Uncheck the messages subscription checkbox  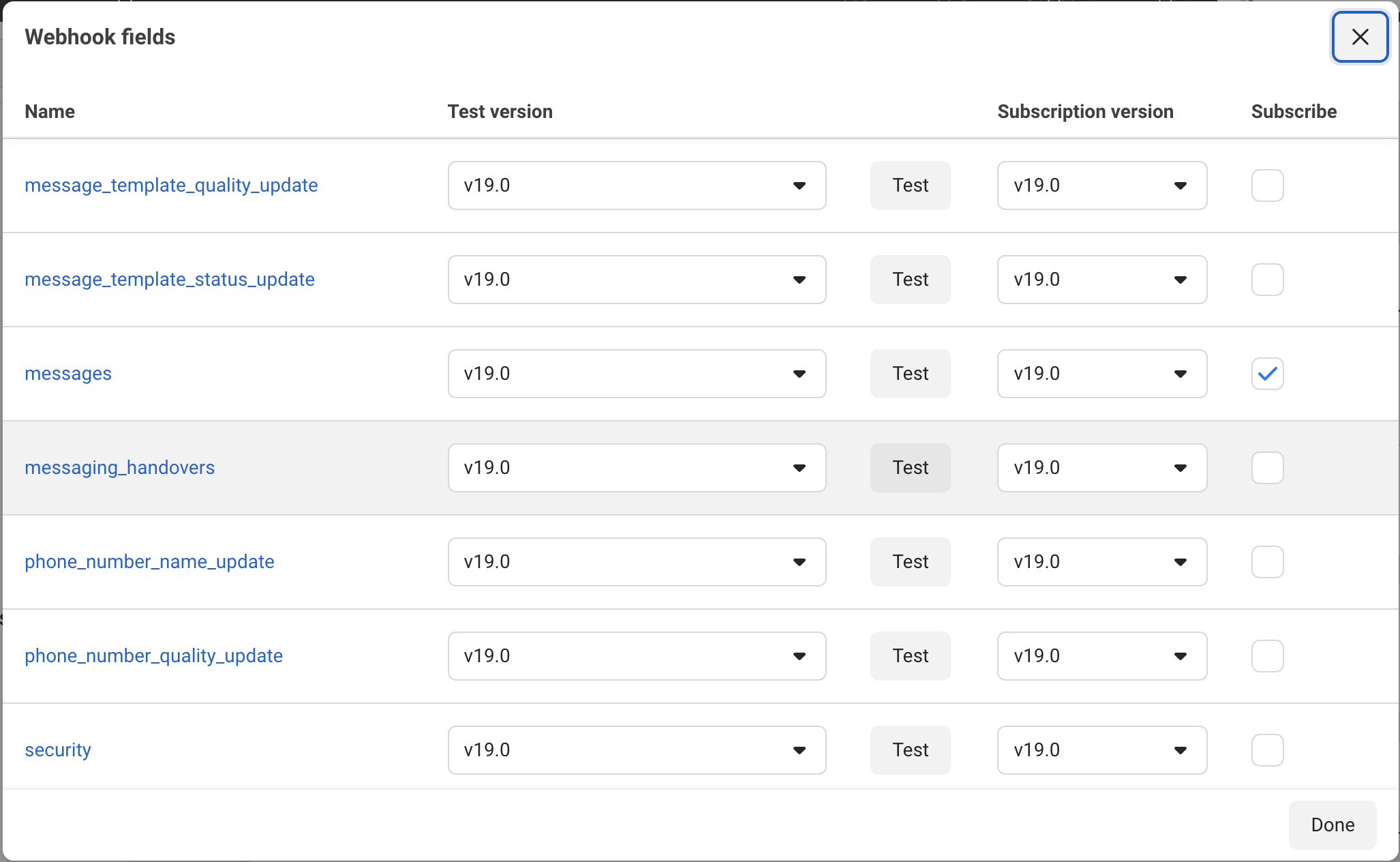click(x=1267, y=374)
